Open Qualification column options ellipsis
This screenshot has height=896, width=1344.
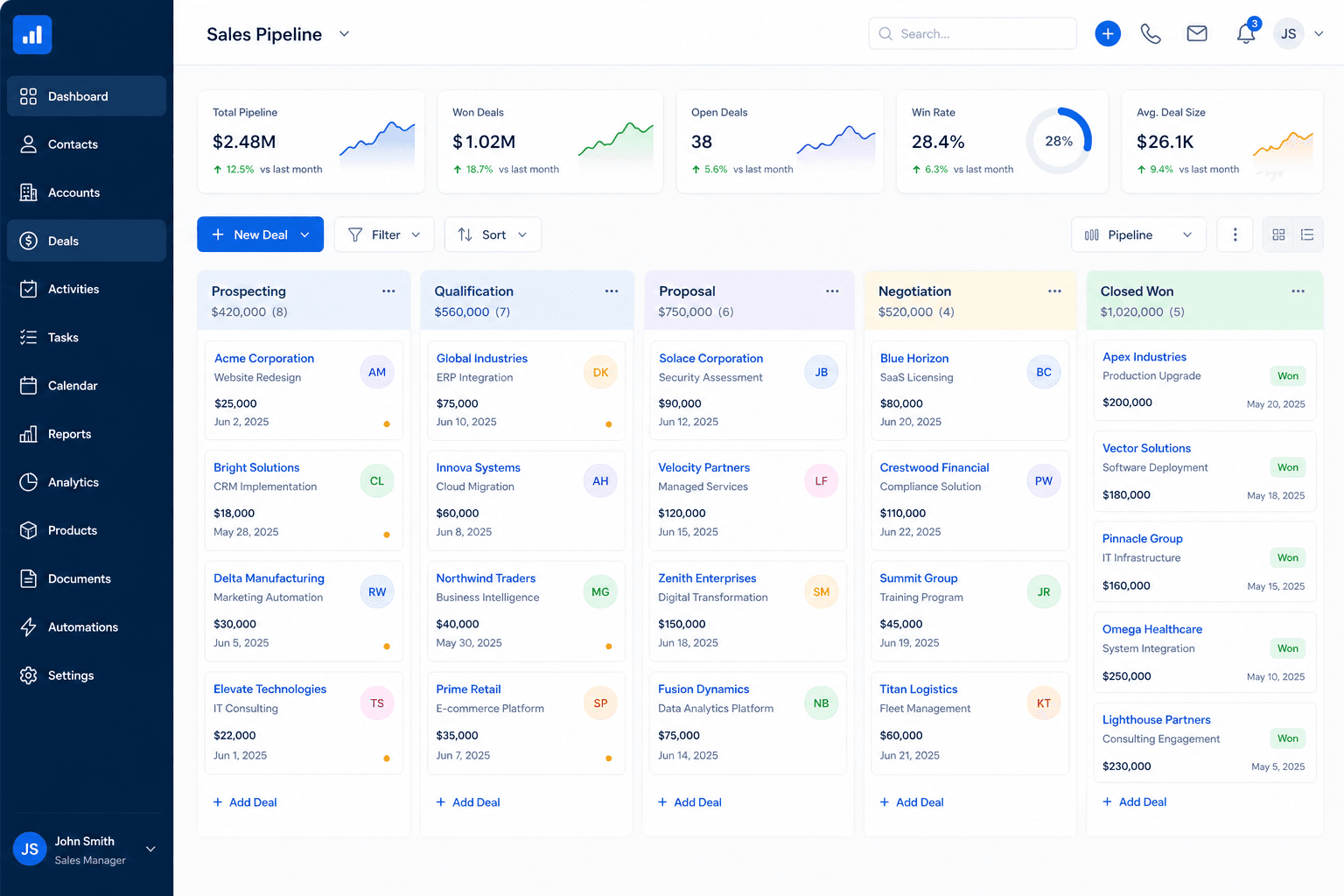pos(612,291)
